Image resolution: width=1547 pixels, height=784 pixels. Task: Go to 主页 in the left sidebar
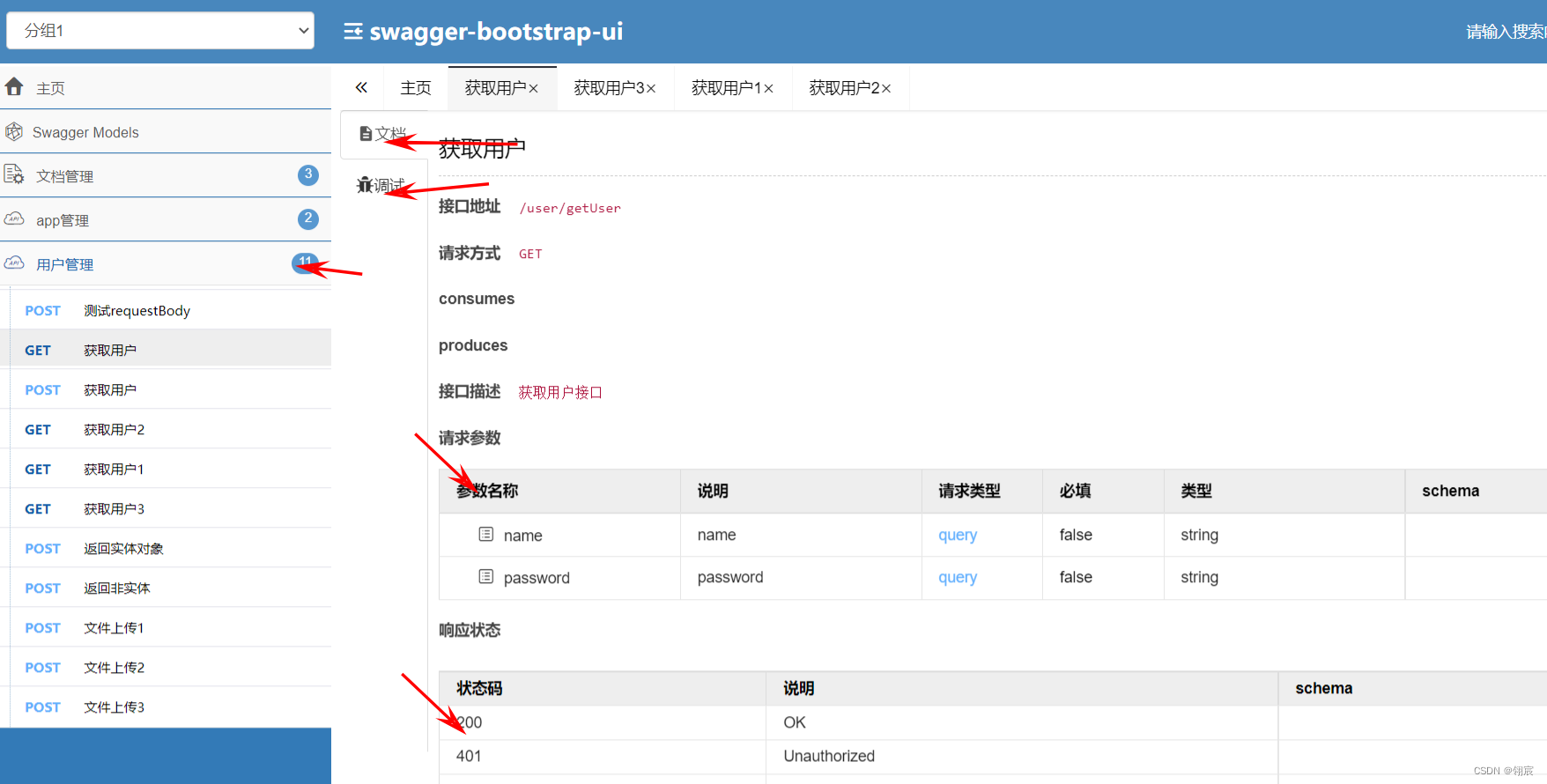coord(166,87)
